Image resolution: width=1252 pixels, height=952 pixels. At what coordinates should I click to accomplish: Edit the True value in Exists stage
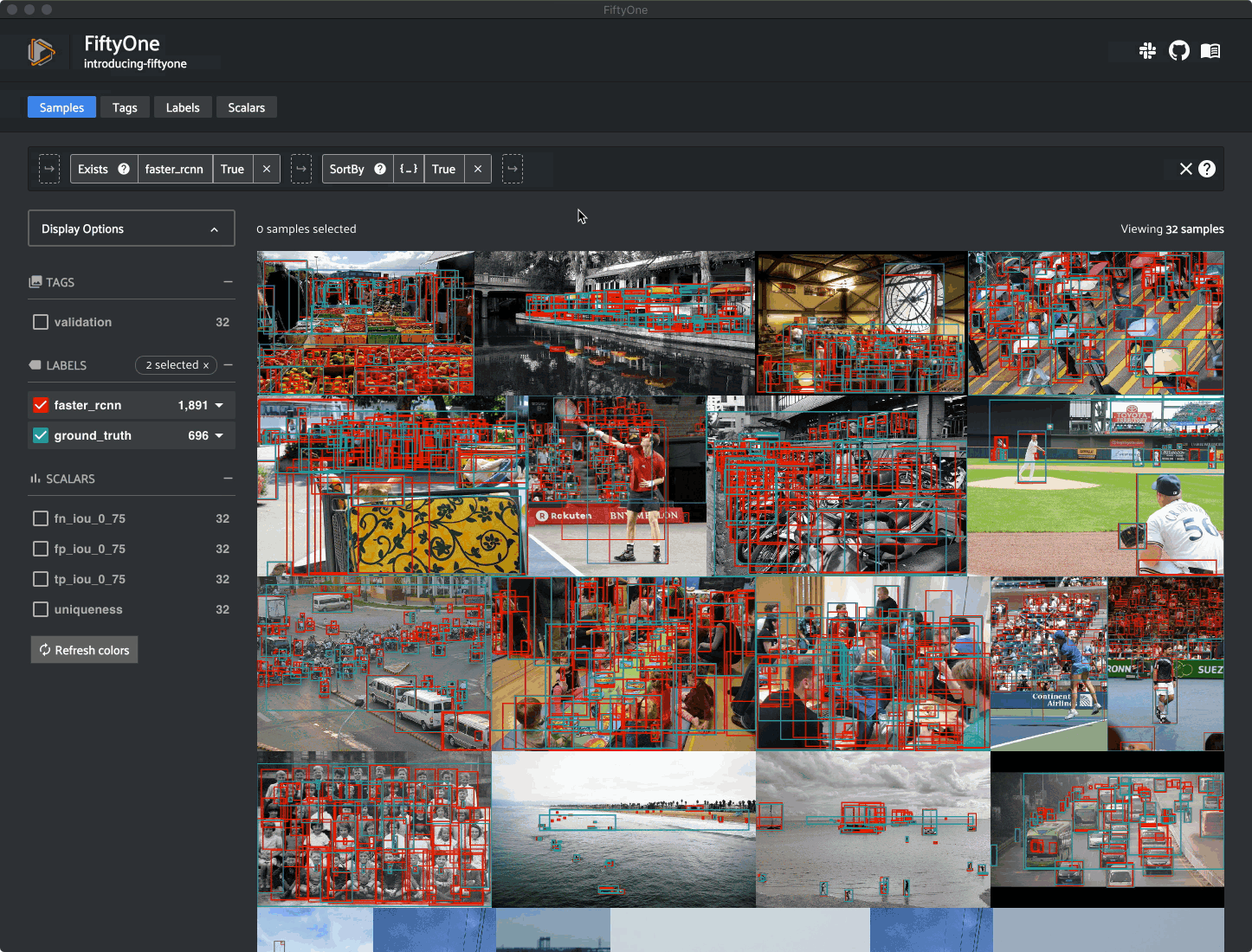(233, 169)
